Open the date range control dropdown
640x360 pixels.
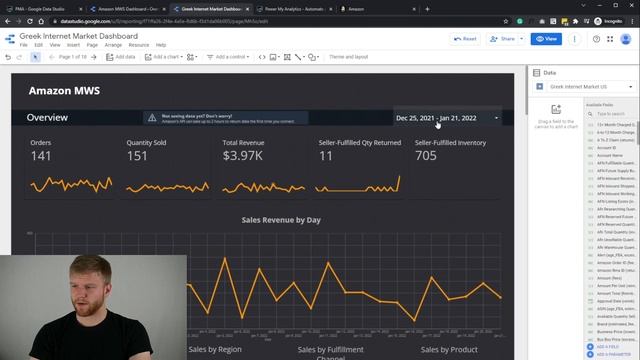tap(447, 118)
